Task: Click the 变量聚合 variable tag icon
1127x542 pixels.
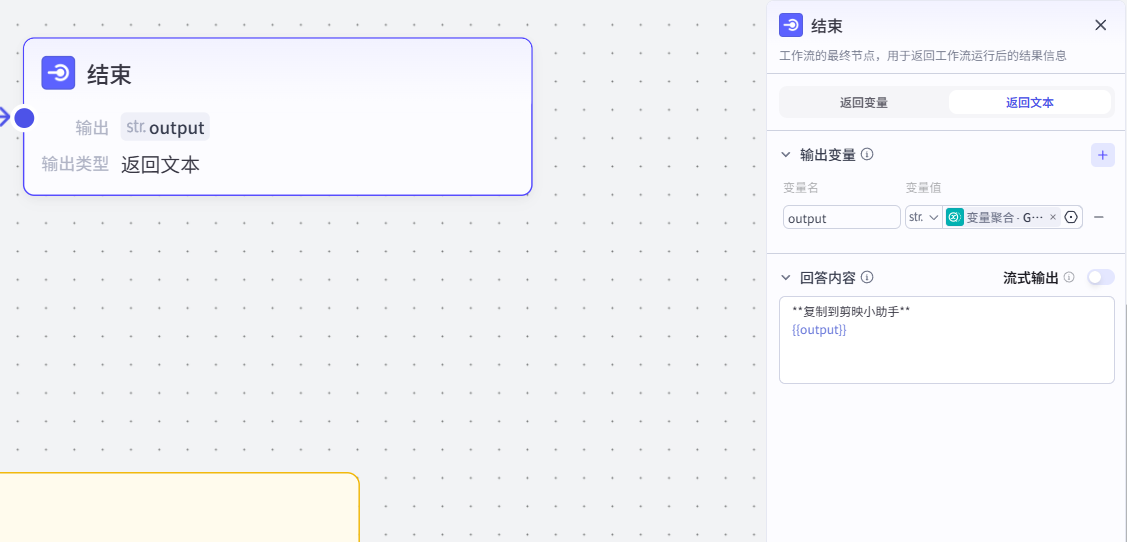Action: (x=954, y=217)
